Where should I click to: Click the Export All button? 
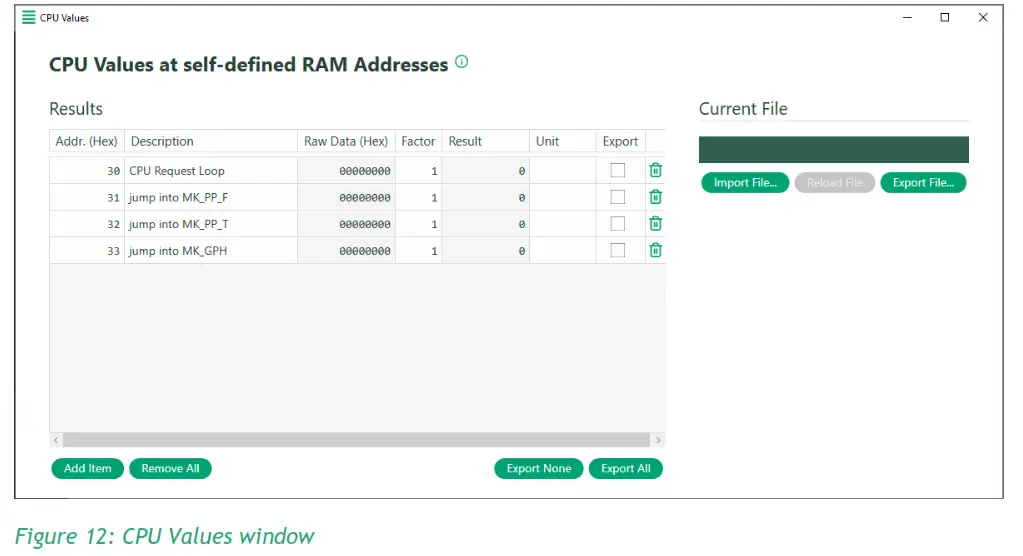click(x=626, y=469)
